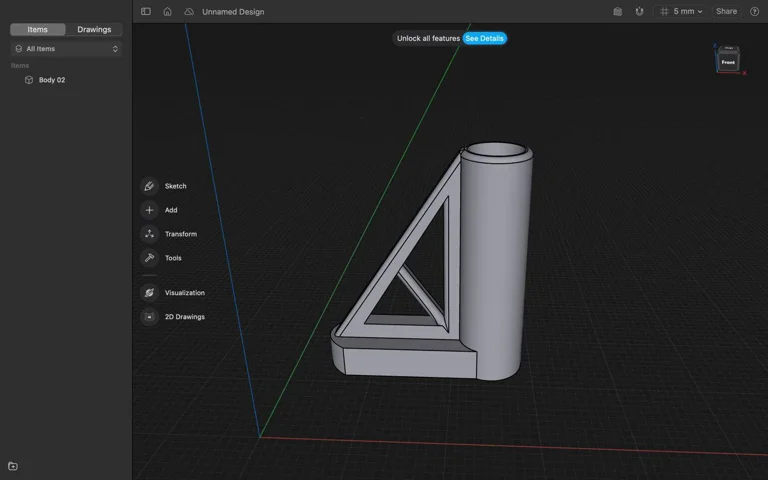Image resolution: width=768 pixels, height=480 pixels.
Task: Open the toolbox icon in top bar
Action: (x=617, y=12)
